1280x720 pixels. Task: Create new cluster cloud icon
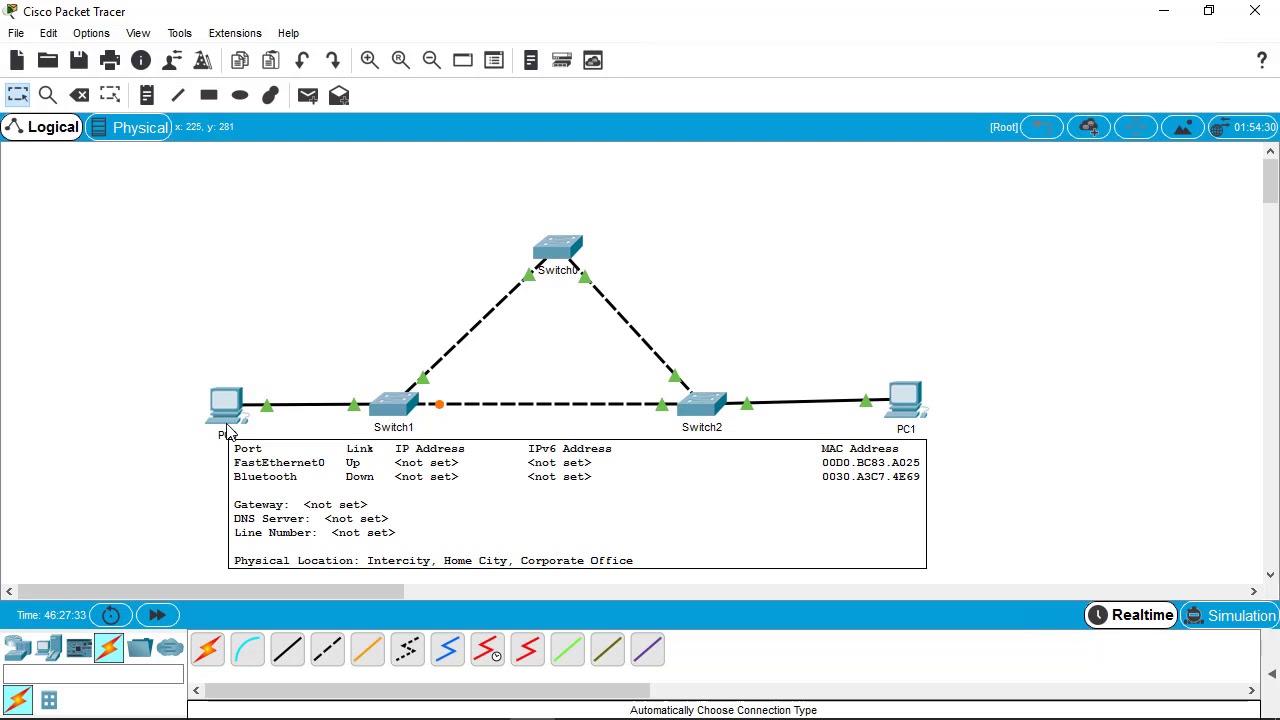point(1089,127)
